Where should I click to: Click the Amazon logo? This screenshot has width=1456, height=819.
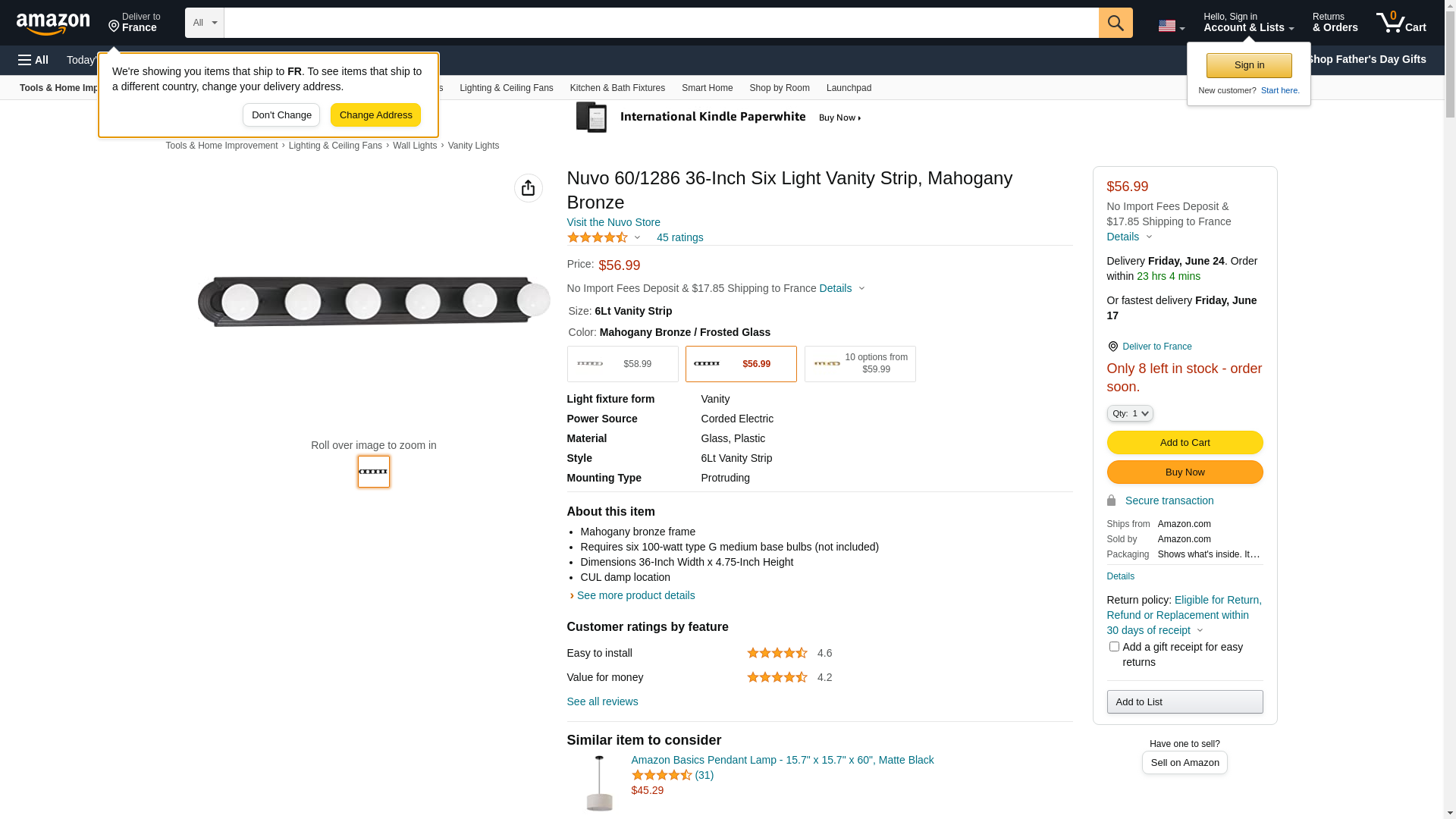pos(53,24)
